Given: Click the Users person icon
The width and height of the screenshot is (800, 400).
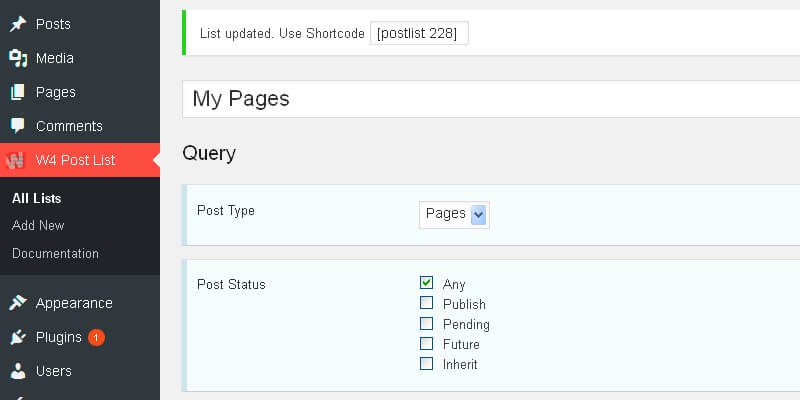Looking at the screenshot, I should pyautogui.click(x=18, y=371).
